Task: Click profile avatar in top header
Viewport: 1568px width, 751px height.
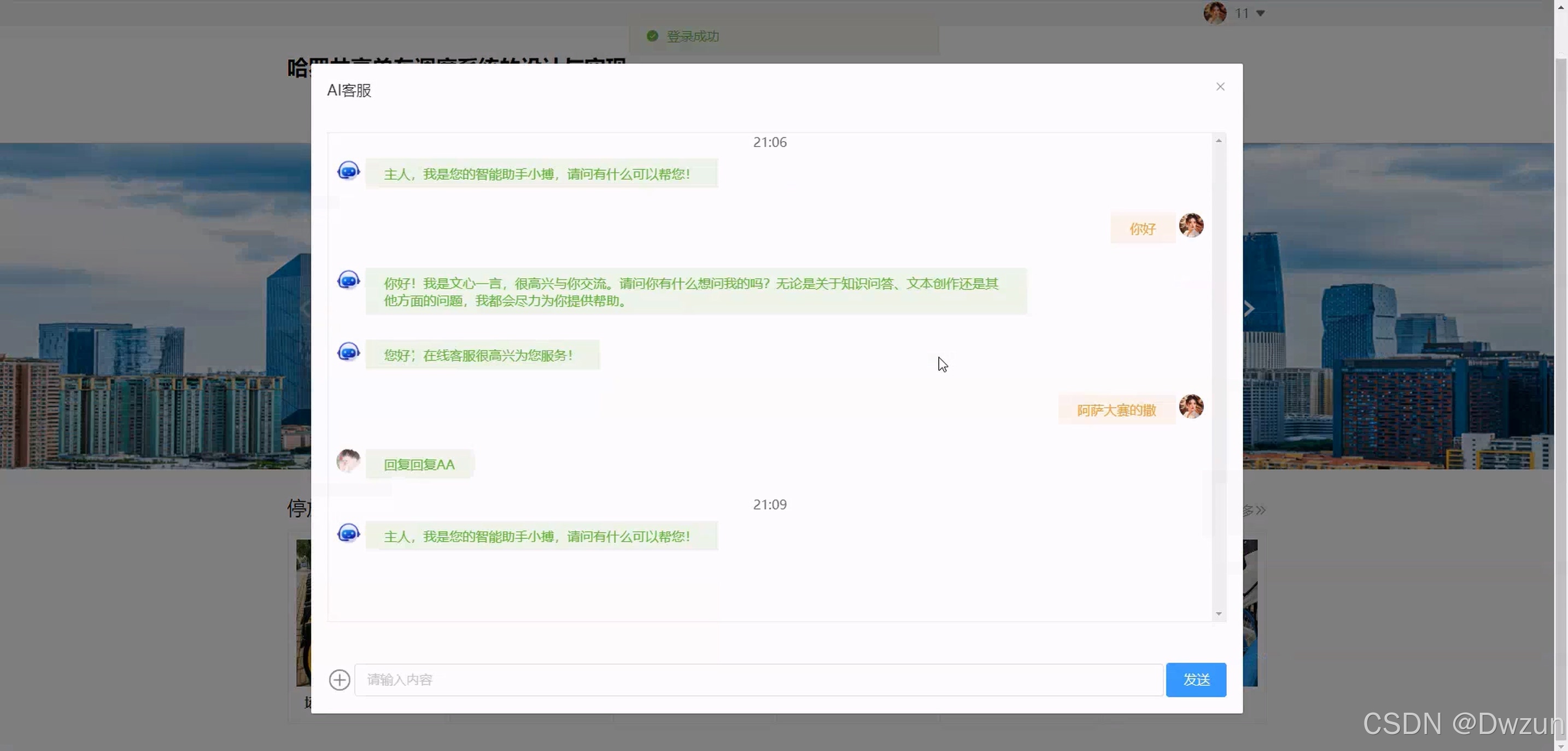Action: [1214, 13]
